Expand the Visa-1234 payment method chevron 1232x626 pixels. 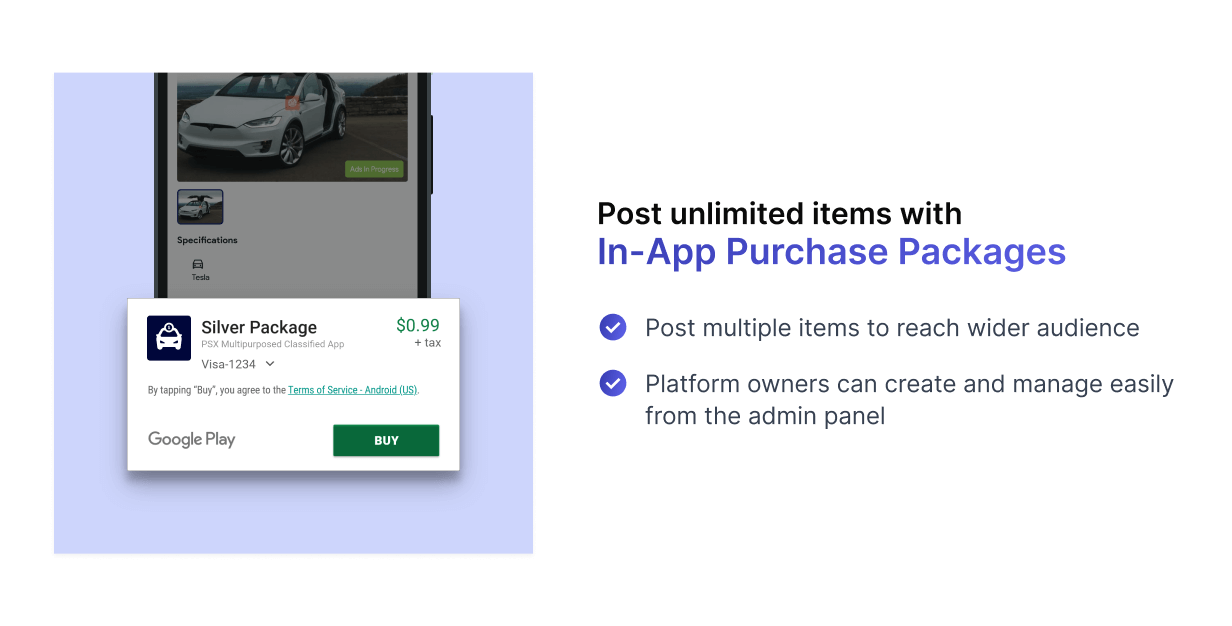click(270, 364)
